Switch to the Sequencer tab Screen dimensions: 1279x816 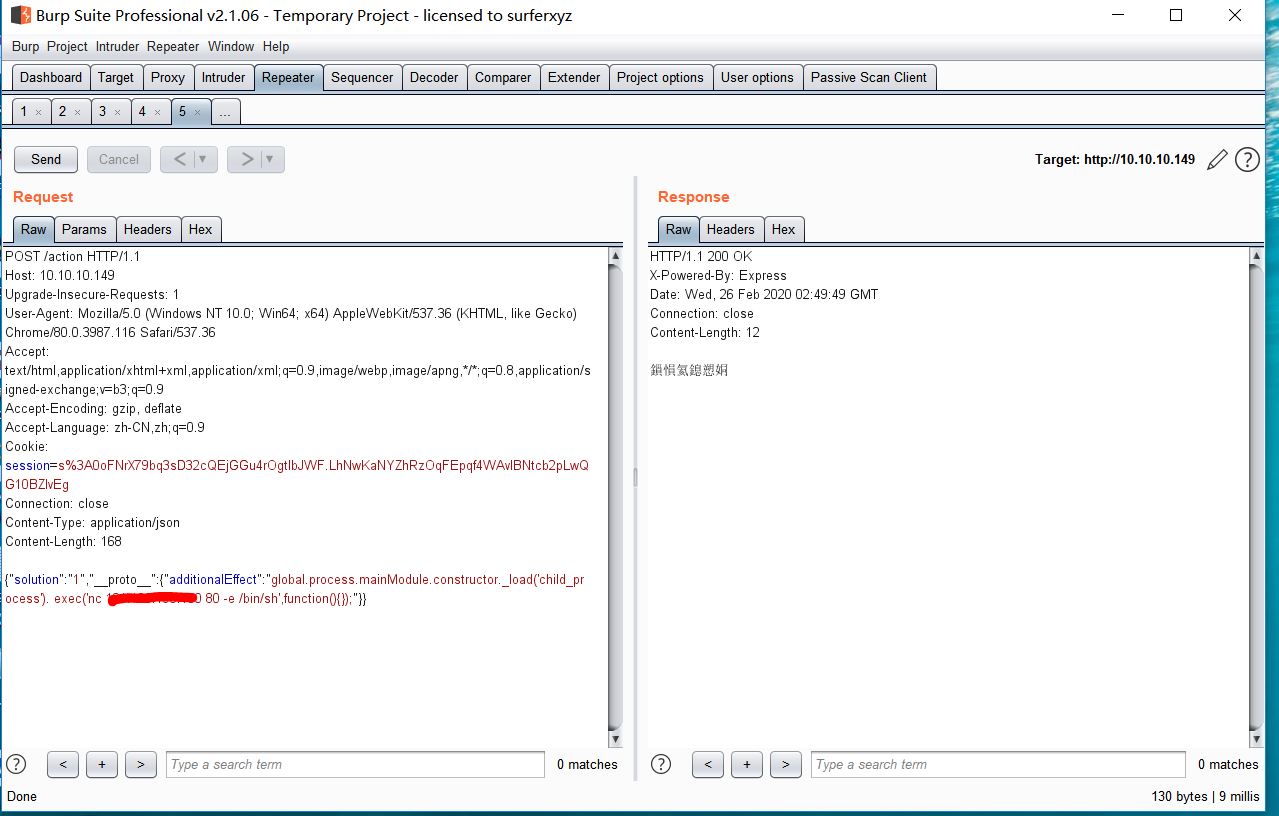tap(362, 77)
